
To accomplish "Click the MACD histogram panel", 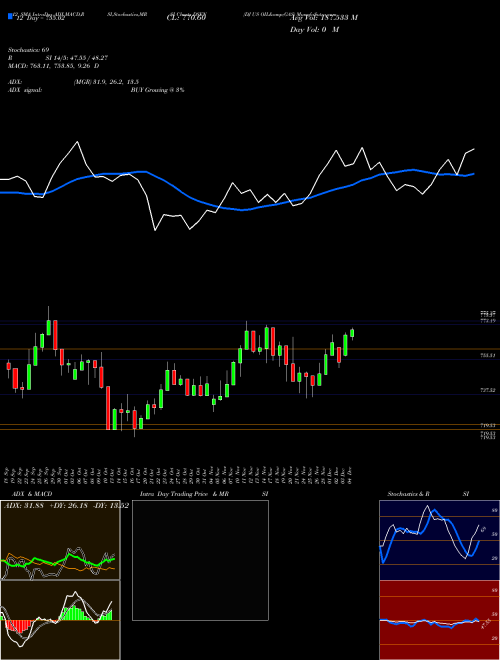I will [60, 620].
